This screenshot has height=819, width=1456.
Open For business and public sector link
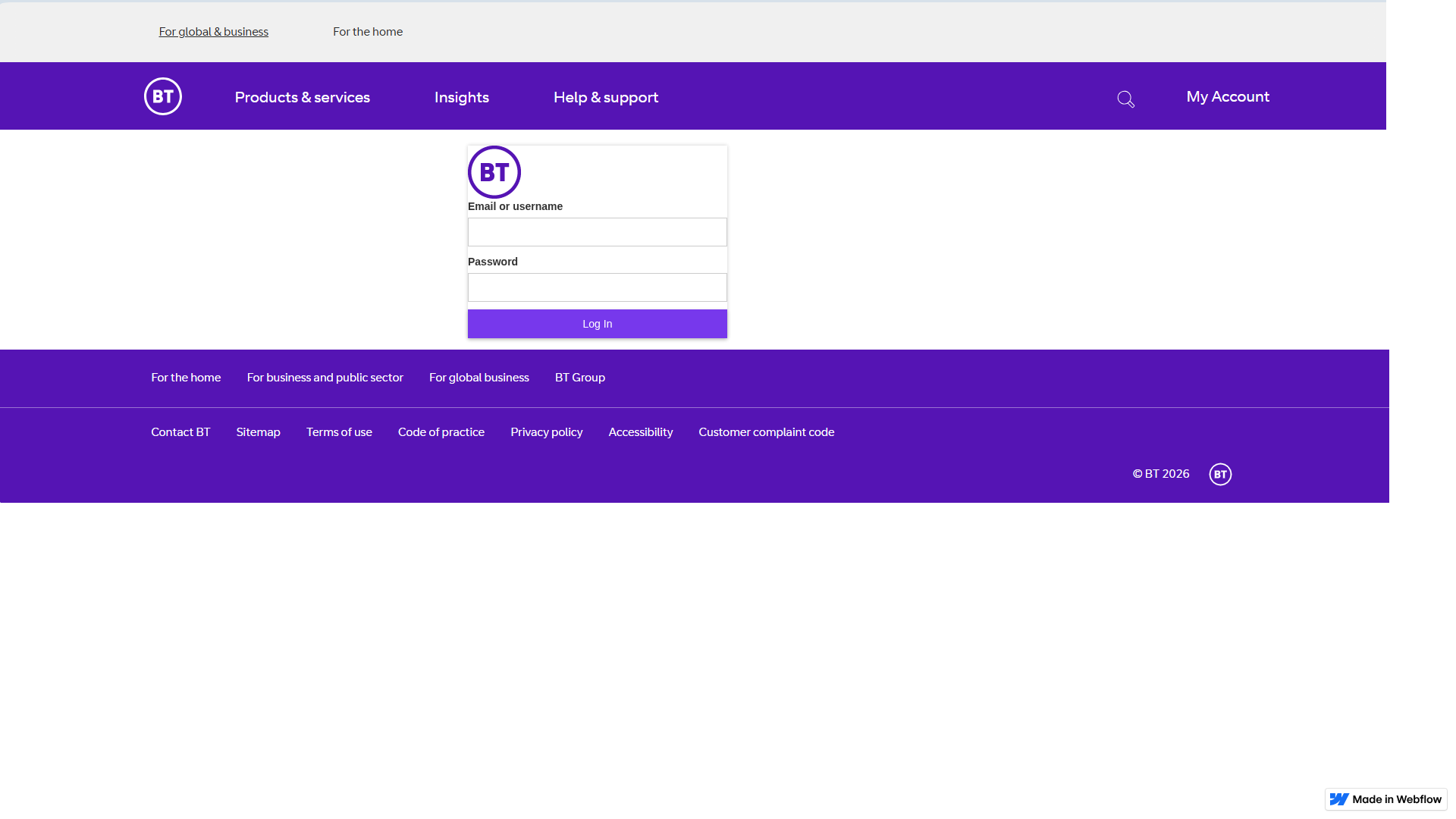tap(325, 377)
